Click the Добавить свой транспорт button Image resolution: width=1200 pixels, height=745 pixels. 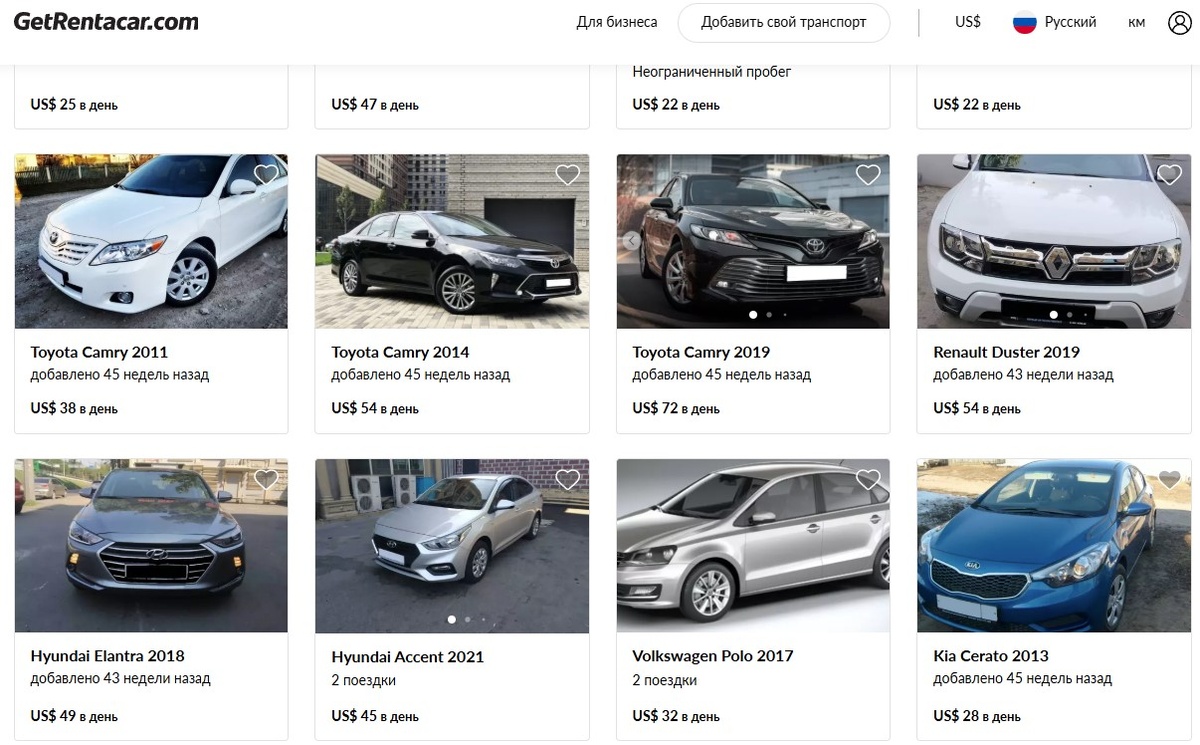(x=783, y=21)
